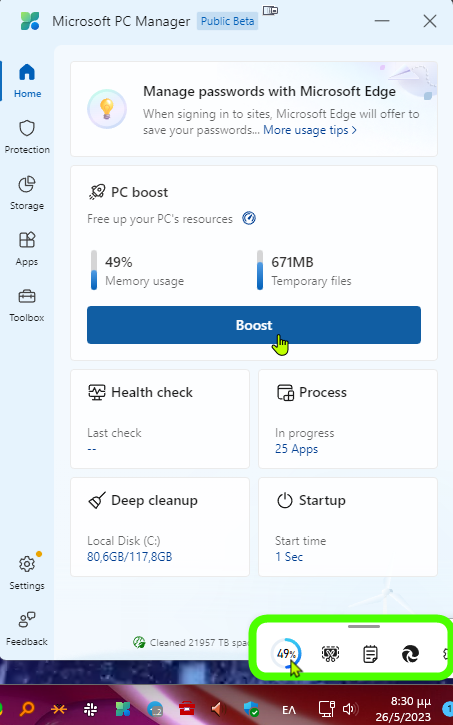The height and width of the screenshot is (725, 453).
Task: Launch Edge from the mini toolbar
Action: [410, 654]
